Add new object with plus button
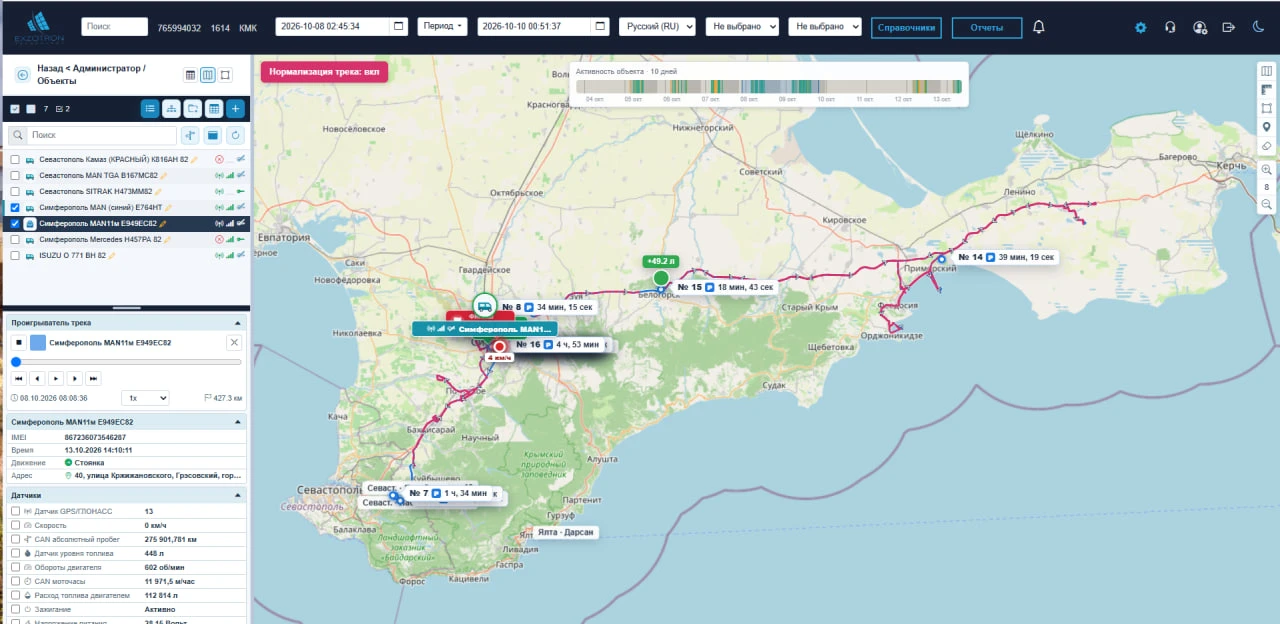This screenshot has width=1280, height=624. coord(235,108)
